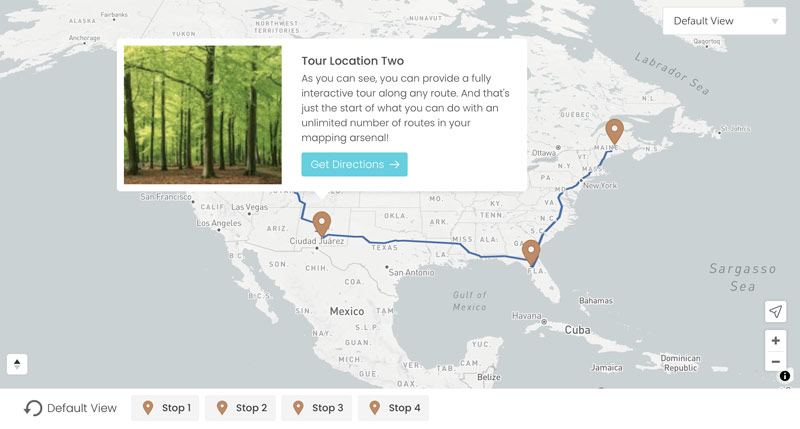Click the Default View reset text
800x429 pixels.
(82, 408)
